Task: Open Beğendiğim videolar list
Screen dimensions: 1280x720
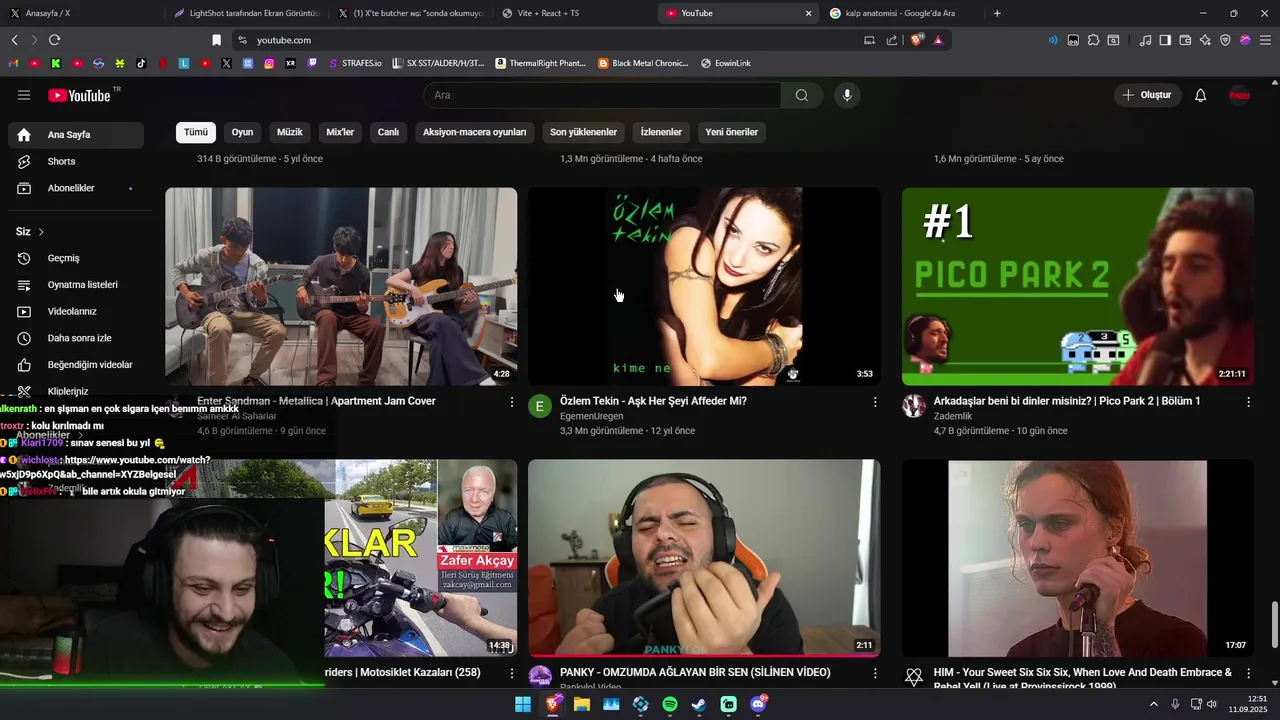Action: (x=76, y=365)
